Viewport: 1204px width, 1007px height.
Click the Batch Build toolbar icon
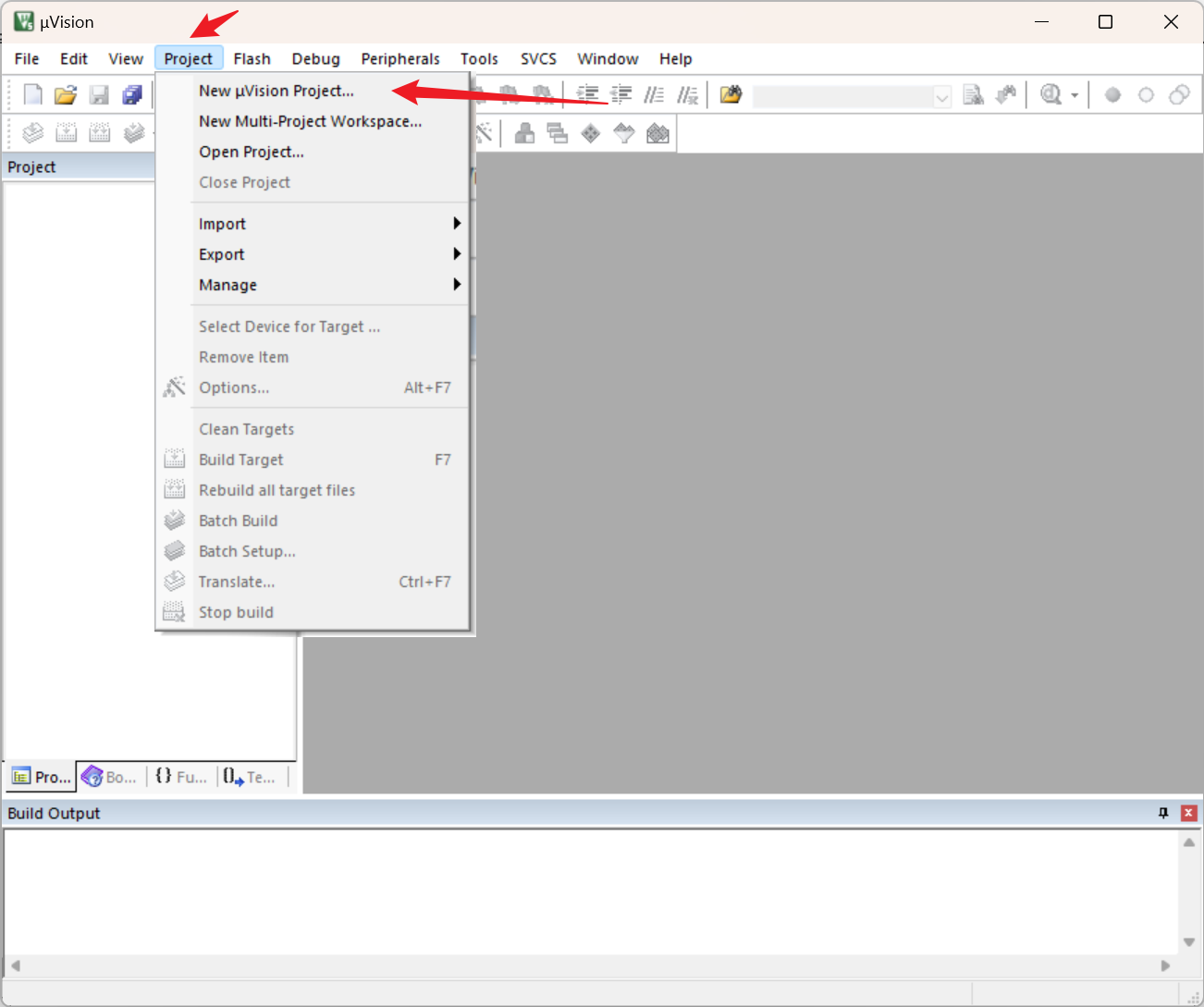point(134,133)
